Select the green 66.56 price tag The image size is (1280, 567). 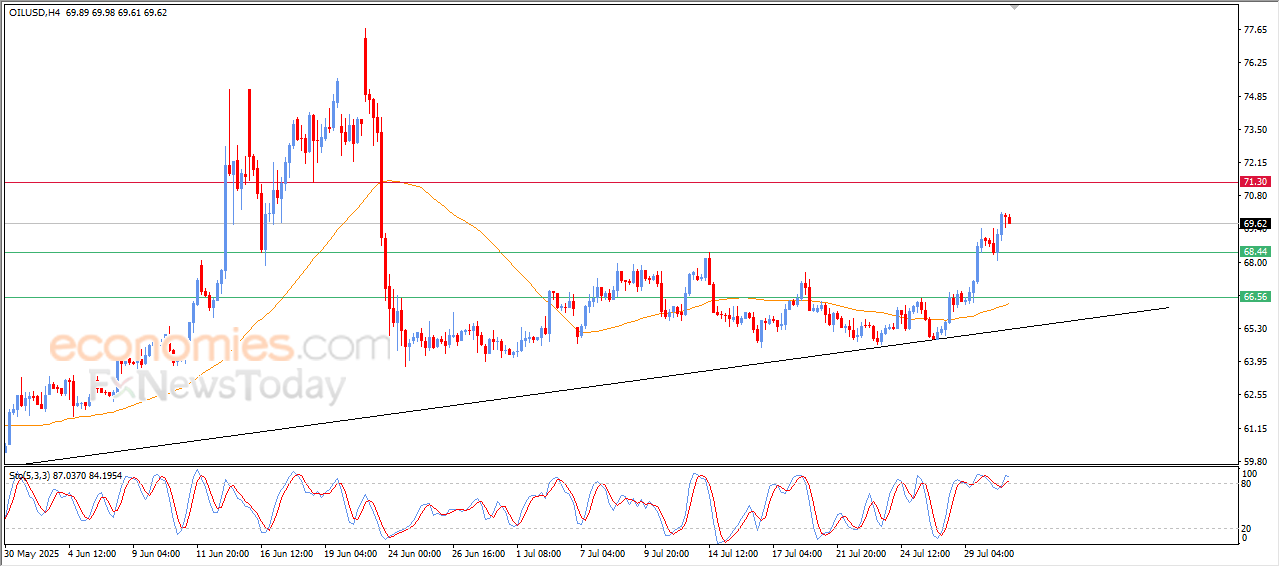(x=1255, y=297)
